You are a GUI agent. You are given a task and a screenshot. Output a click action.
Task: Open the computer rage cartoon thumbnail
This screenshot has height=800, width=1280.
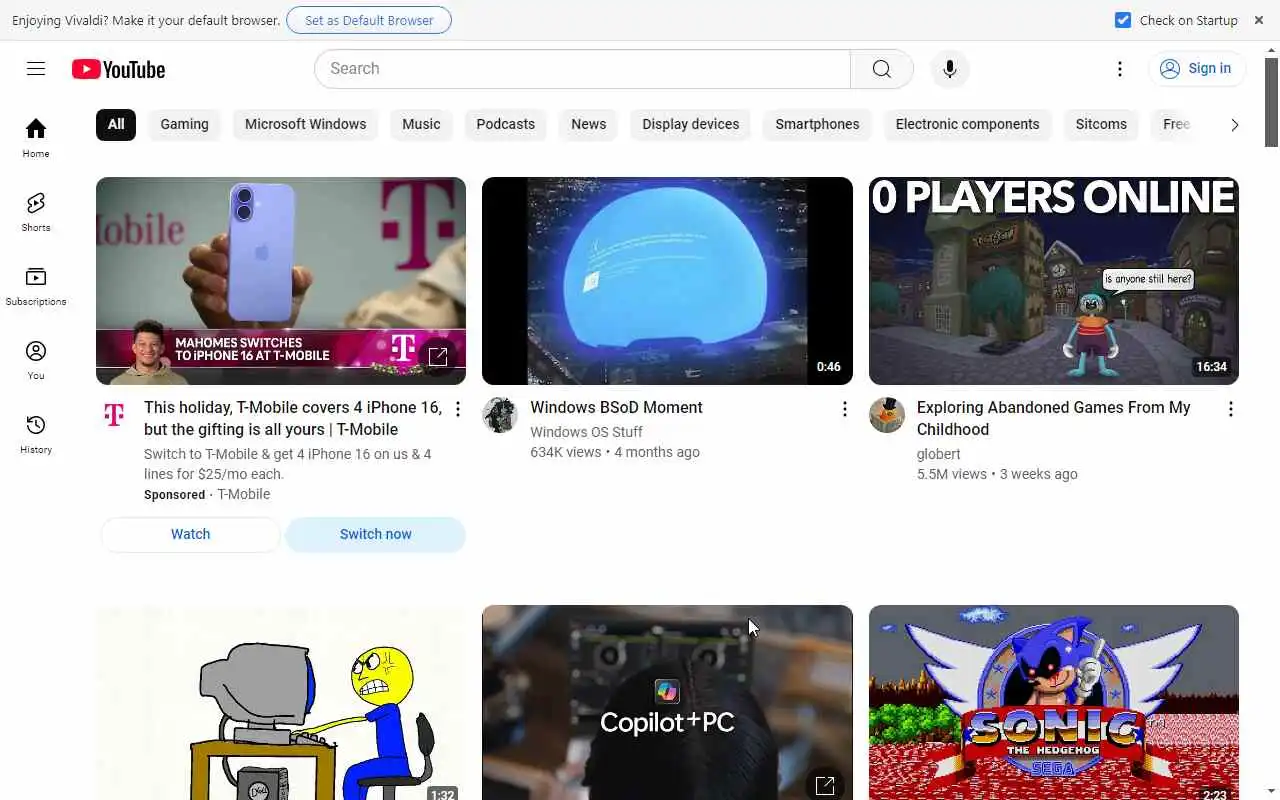281,702
